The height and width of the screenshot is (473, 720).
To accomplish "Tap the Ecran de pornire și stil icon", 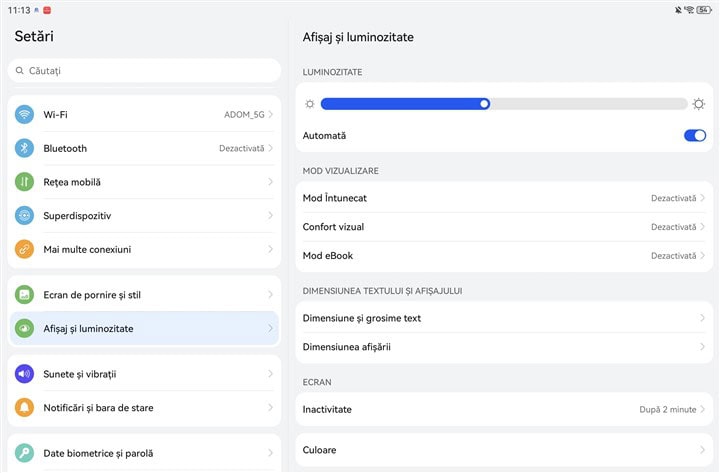I will pos(24,294).
